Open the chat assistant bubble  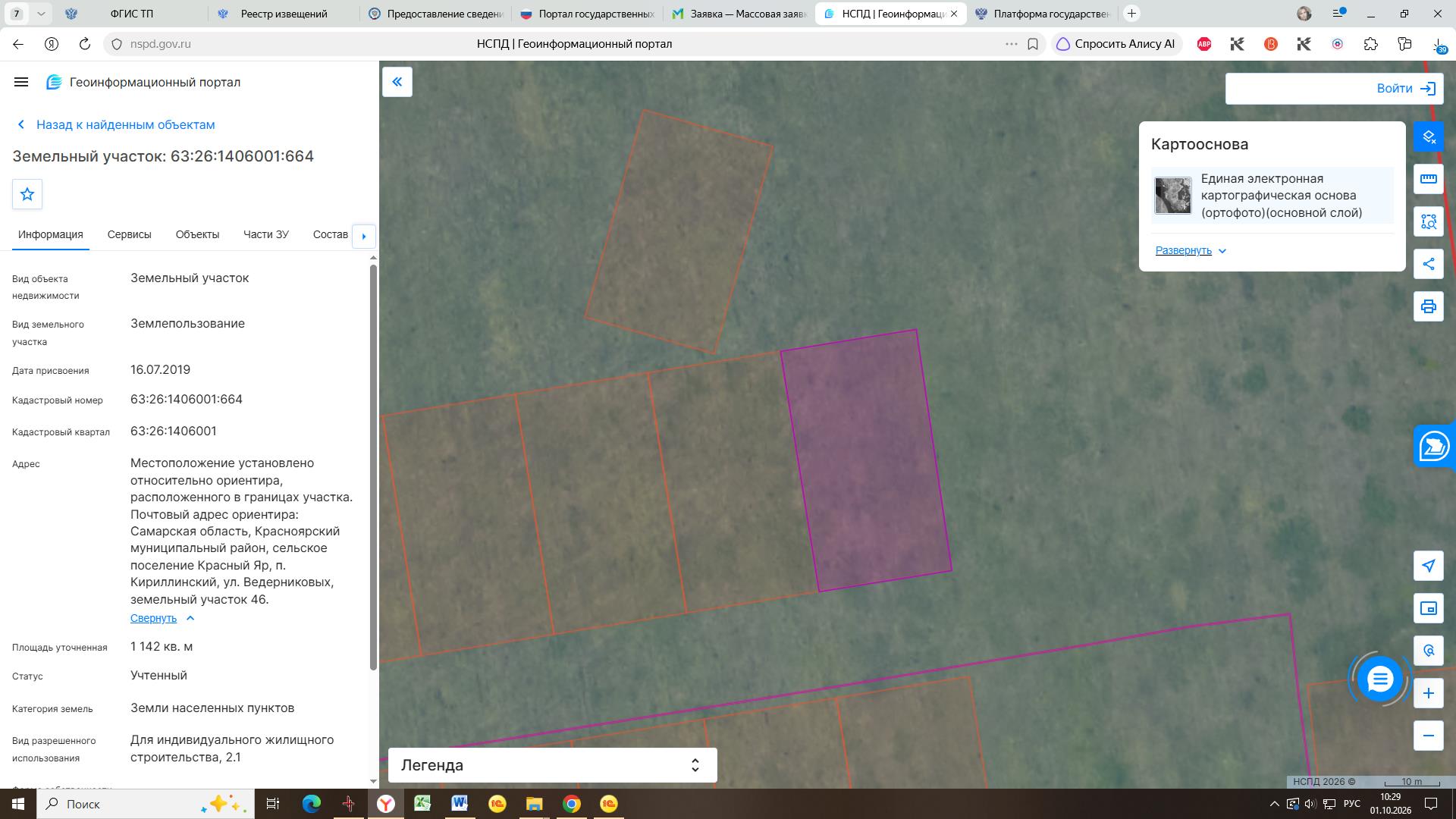point(1379,679)
